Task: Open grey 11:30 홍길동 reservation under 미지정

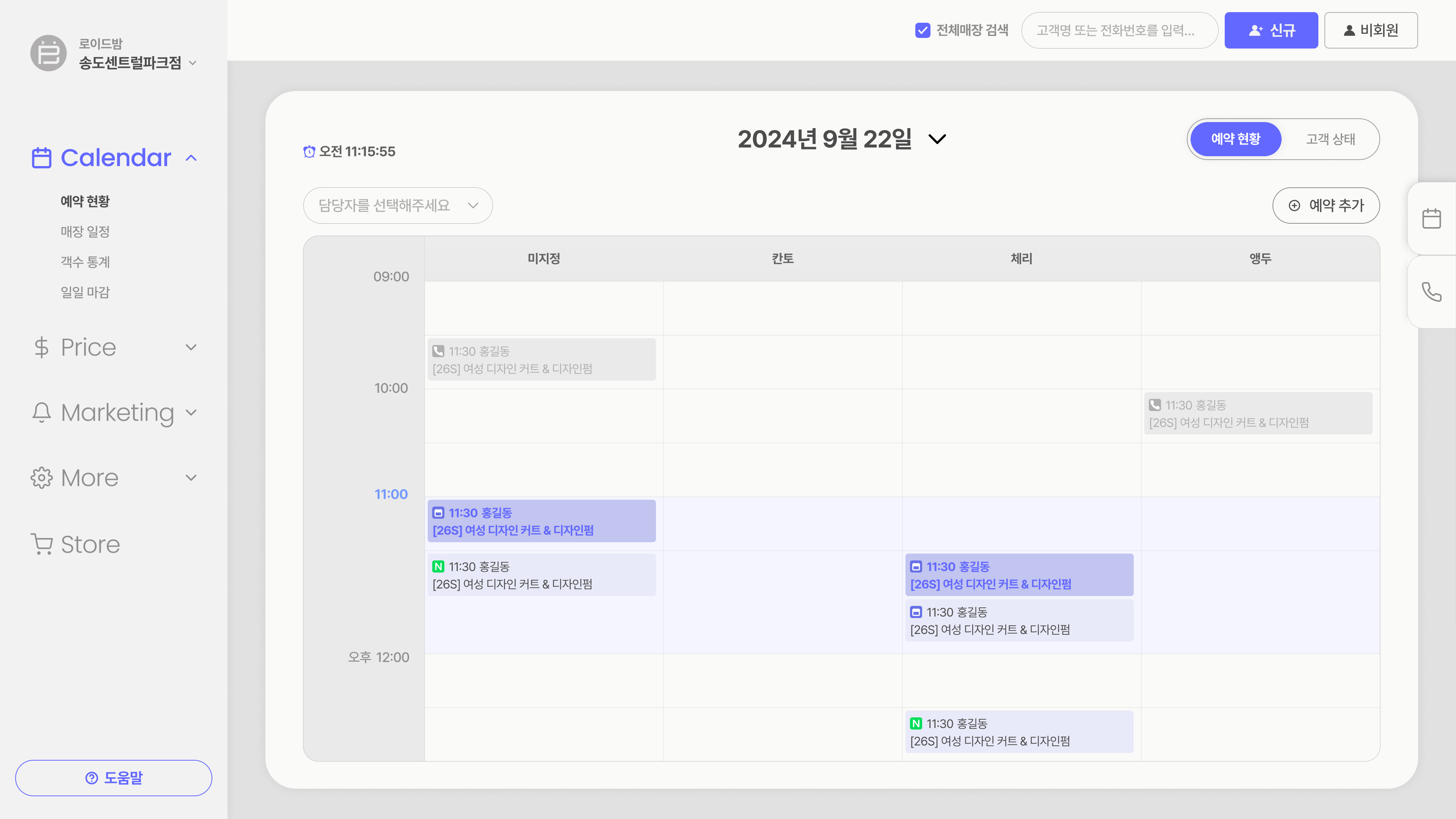Action: pos(541,359)
